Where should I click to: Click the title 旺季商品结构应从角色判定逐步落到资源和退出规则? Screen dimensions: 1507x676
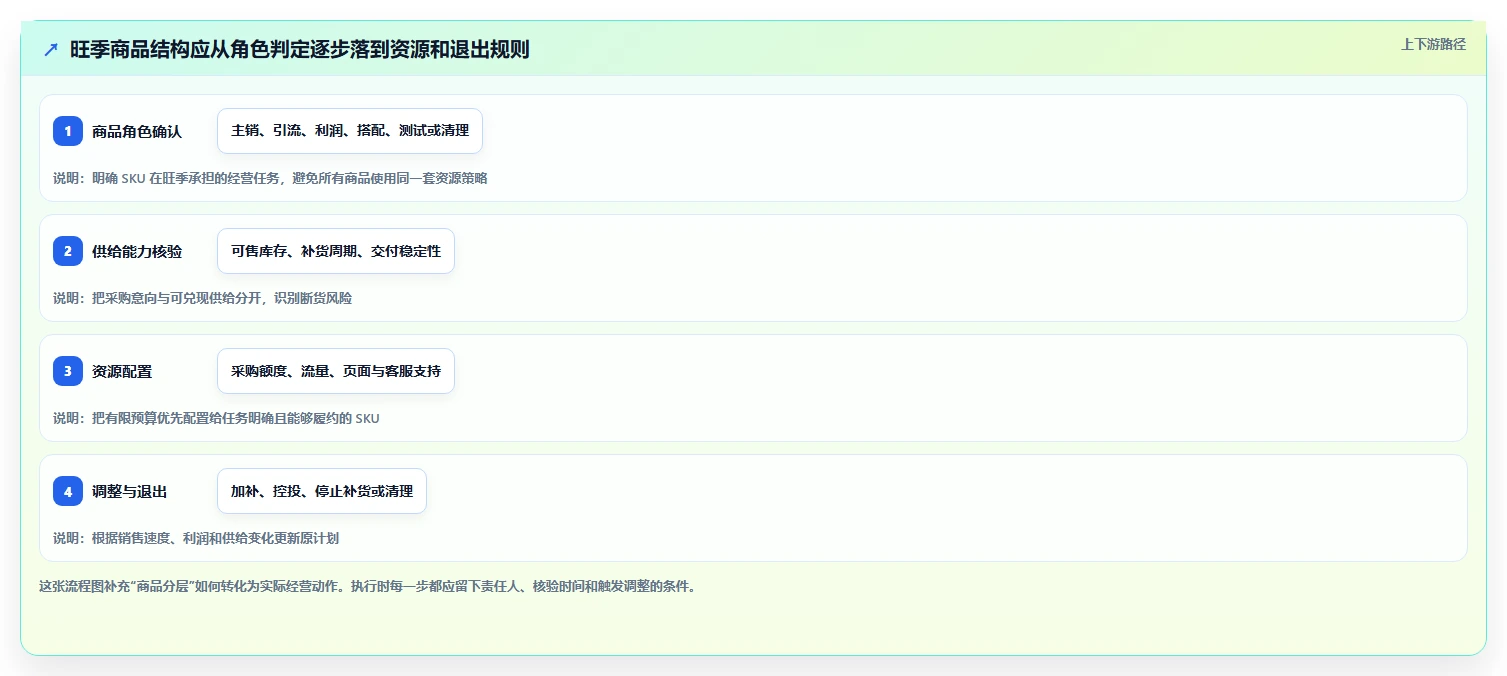[x=300, y=49]
